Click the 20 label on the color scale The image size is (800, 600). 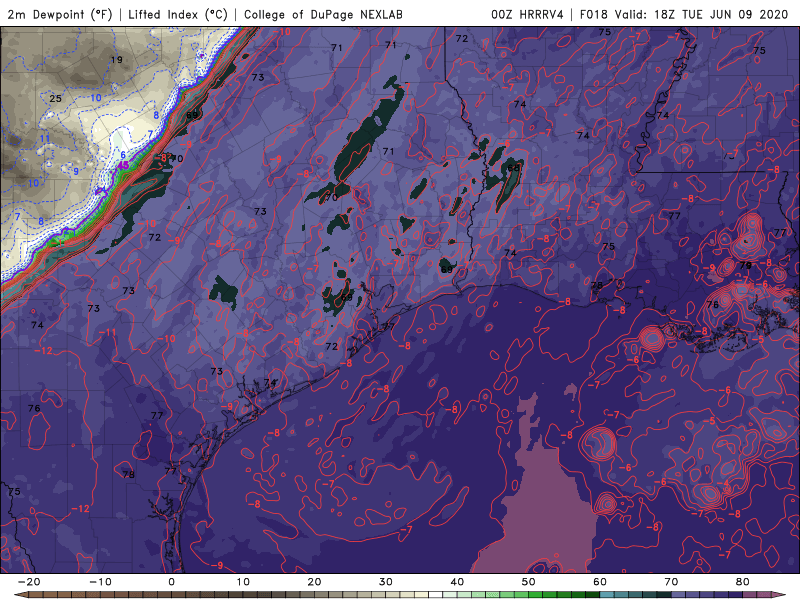coord(314,582)
